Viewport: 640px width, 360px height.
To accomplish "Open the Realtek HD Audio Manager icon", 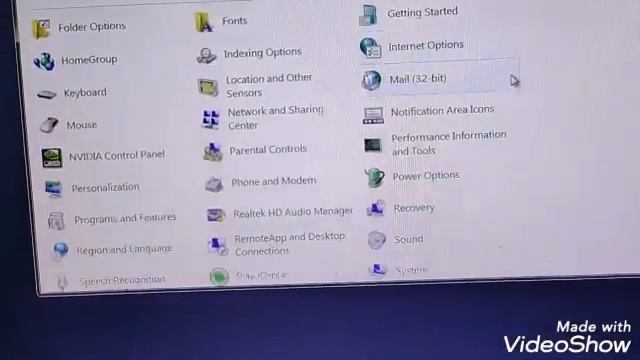I will [x=216, y=215].
